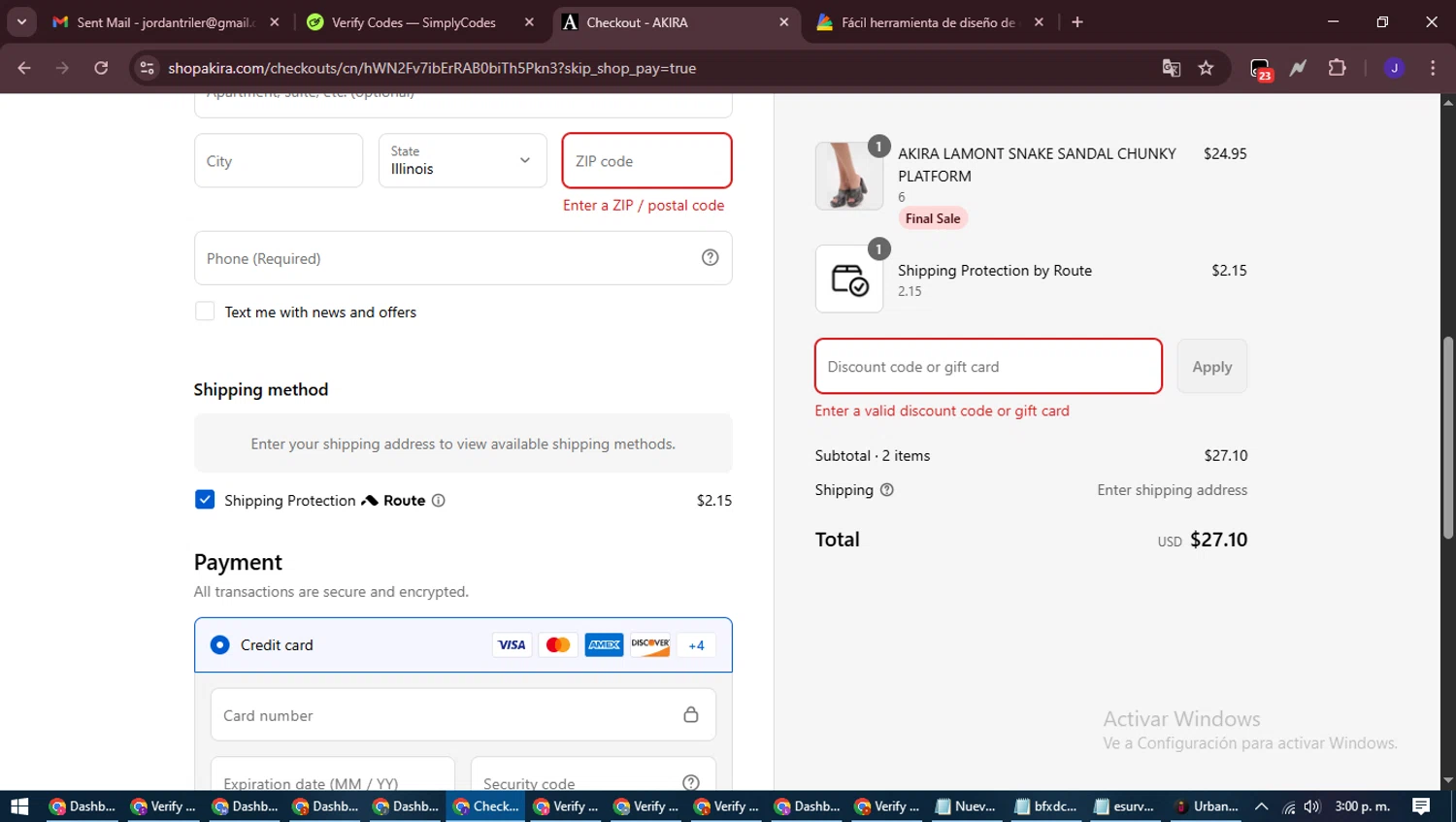This screenshot has width=1456, height=822.
Task: Select the Checkout - AKIRA tab
Action: coord(677,22)
